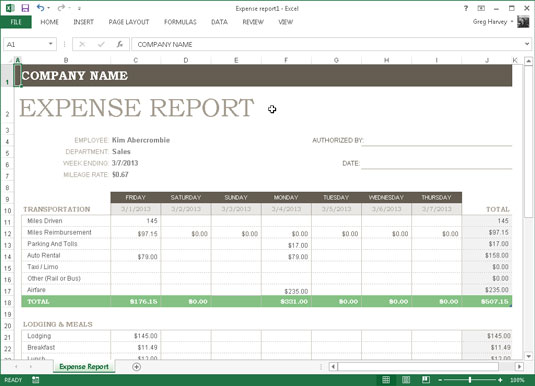
Task: Select the Expense Report sheet tab
Action: 84,367
